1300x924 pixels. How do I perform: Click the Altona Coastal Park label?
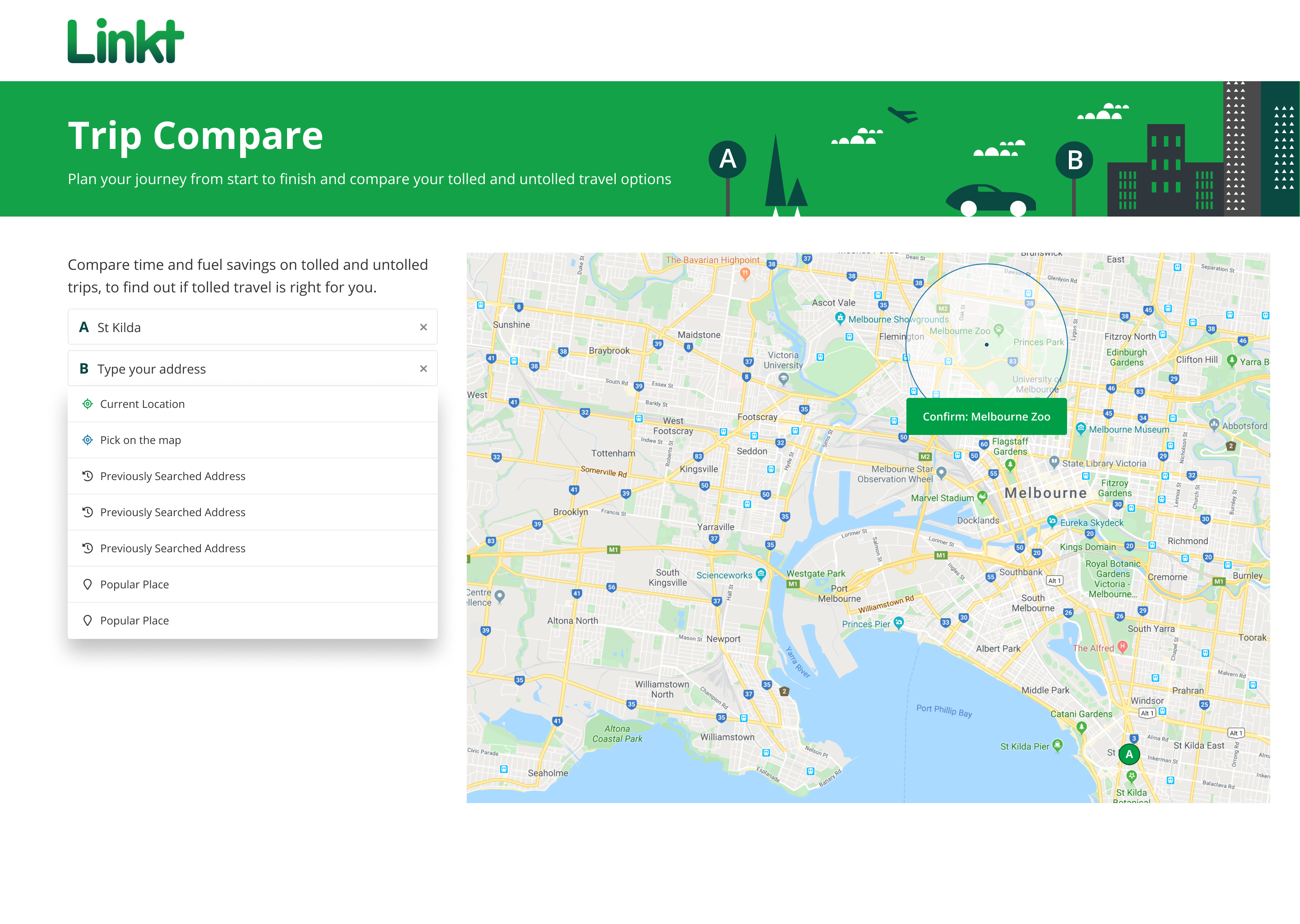[x=617, y=734]
